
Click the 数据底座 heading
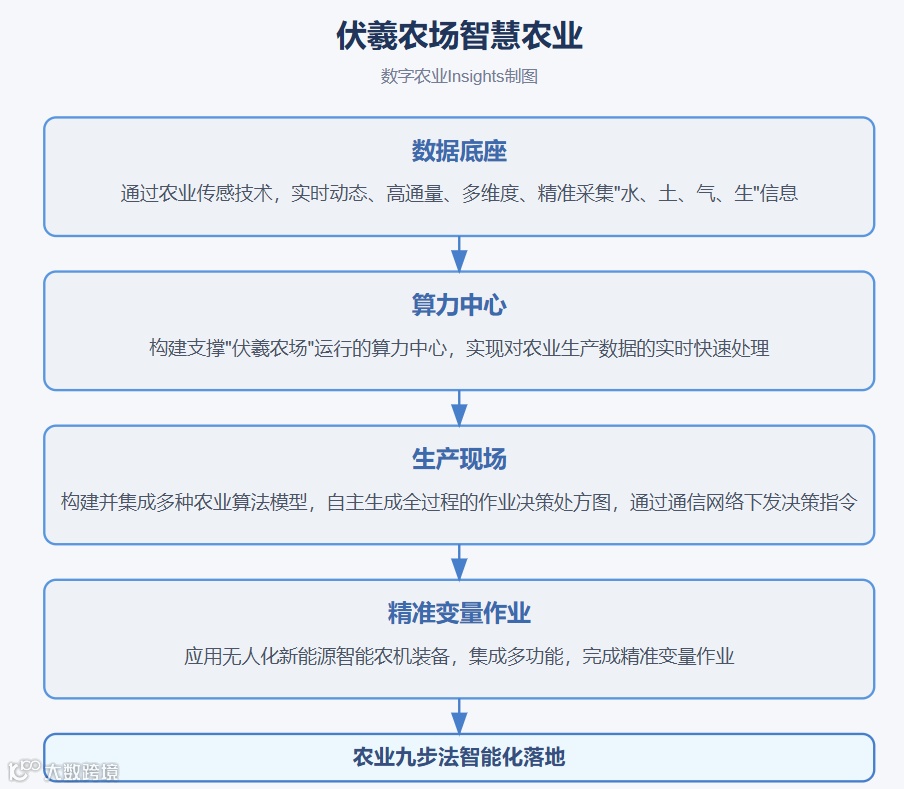[459, 152]
